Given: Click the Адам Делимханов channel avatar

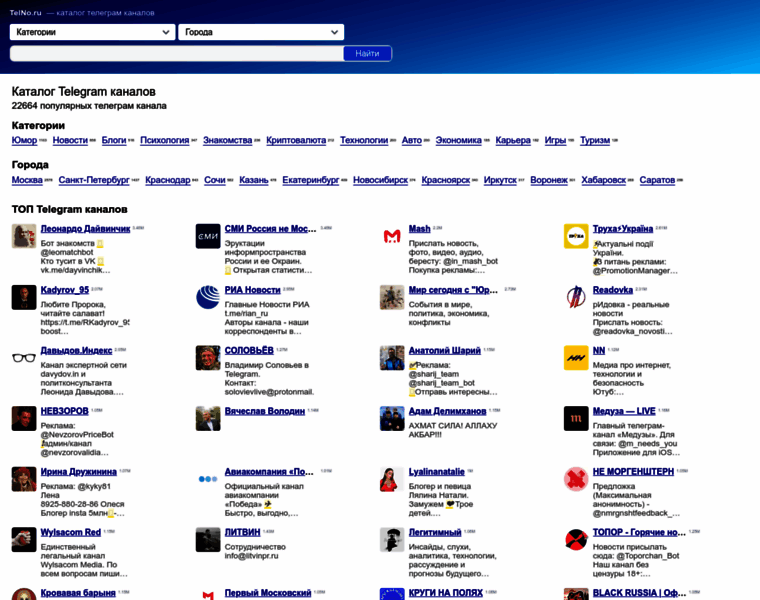Looking at the screenshot, I should pyautogui.click(x=392, y=418).
